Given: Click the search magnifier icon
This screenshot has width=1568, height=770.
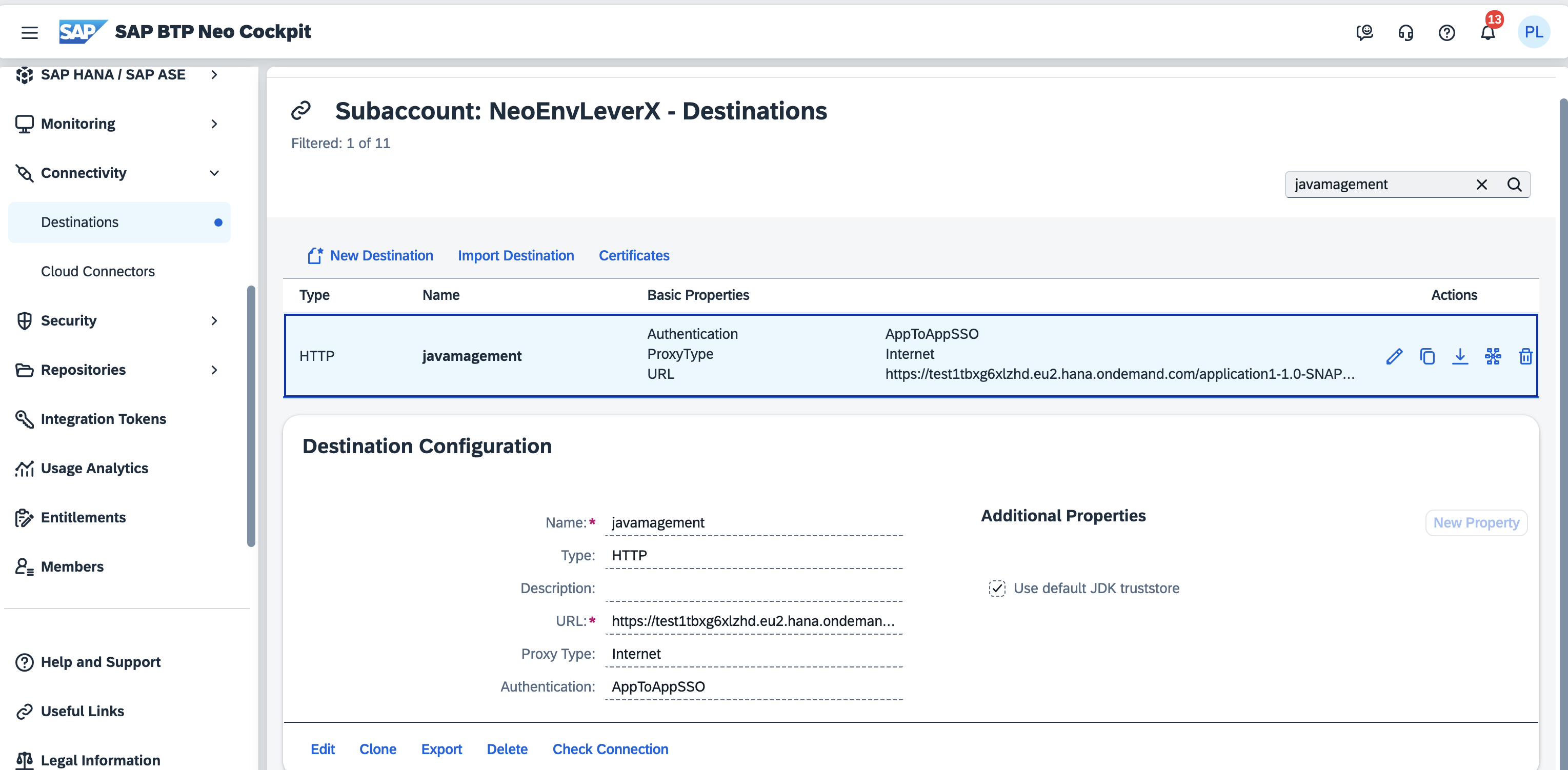Looking at the screenshot, I should [1515, 185].
